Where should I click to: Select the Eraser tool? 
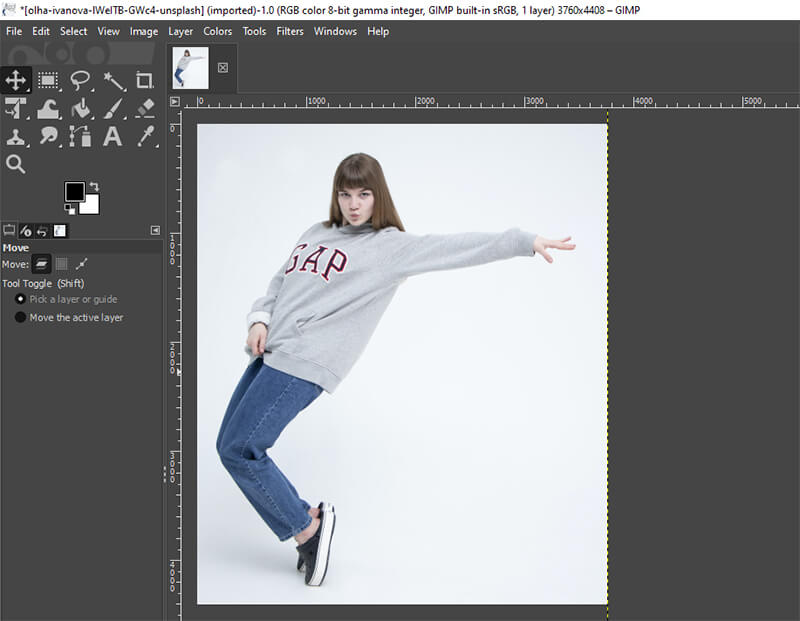click(x=145, y=108)
